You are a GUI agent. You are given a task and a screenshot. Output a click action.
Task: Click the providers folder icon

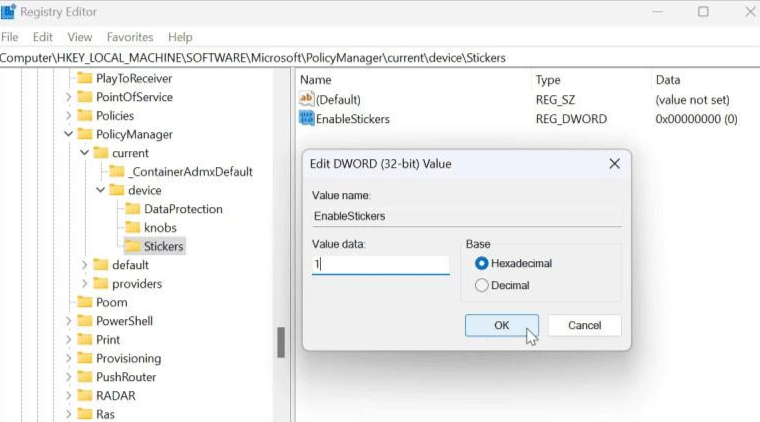tap(100, 283)
